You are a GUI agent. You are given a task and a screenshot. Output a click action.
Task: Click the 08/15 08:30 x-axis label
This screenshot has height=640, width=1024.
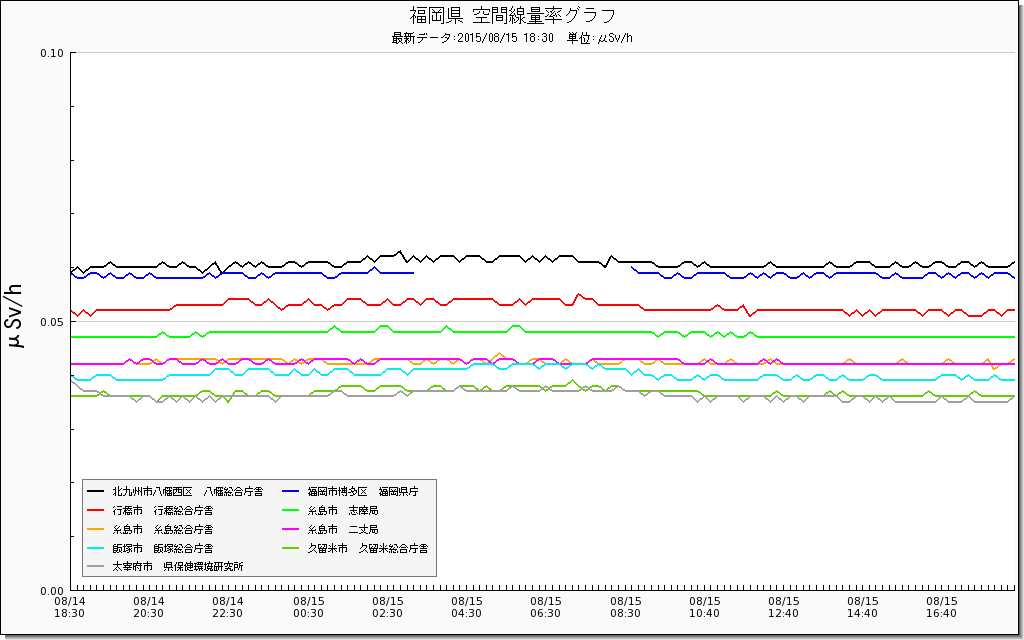[626, 607]
